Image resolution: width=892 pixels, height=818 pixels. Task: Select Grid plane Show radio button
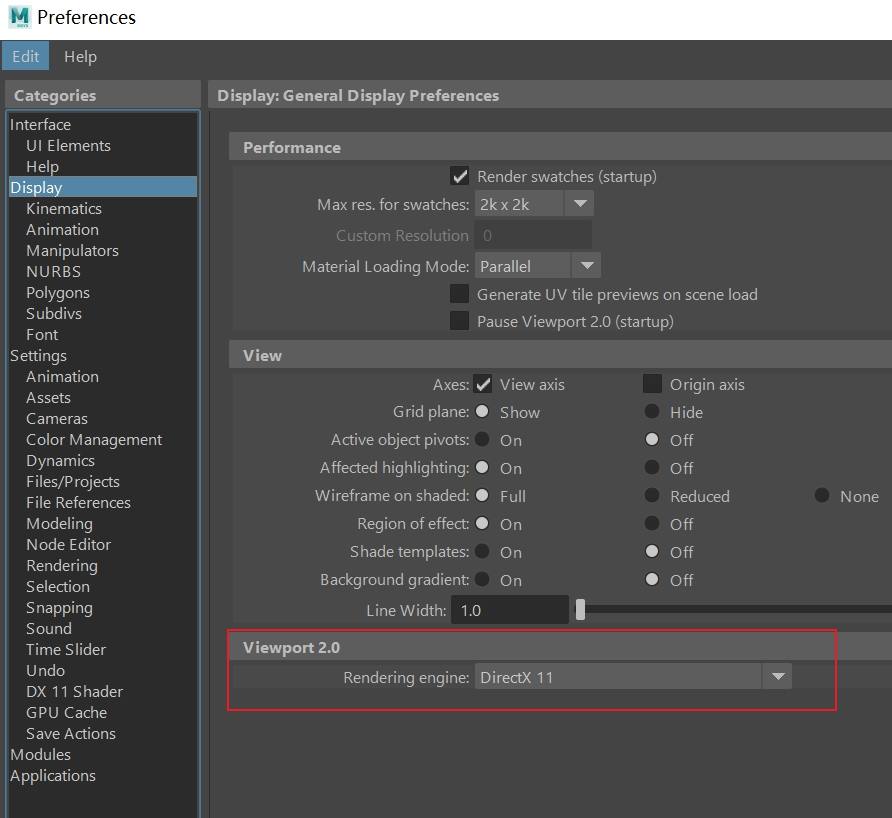(x=482, y=411)
